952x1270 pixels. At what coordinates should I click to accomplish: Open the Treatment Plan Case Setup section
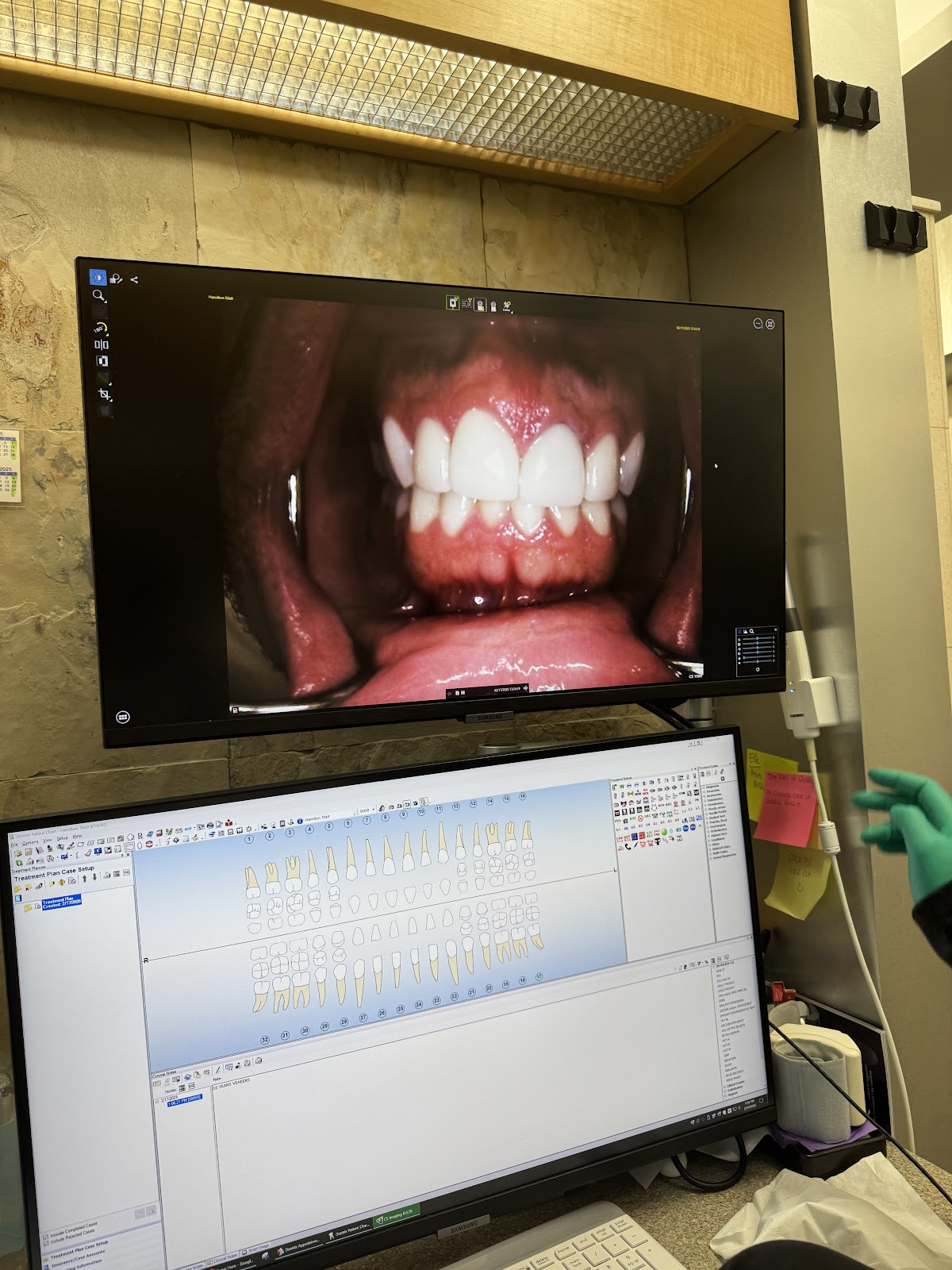coord(79,1249)
